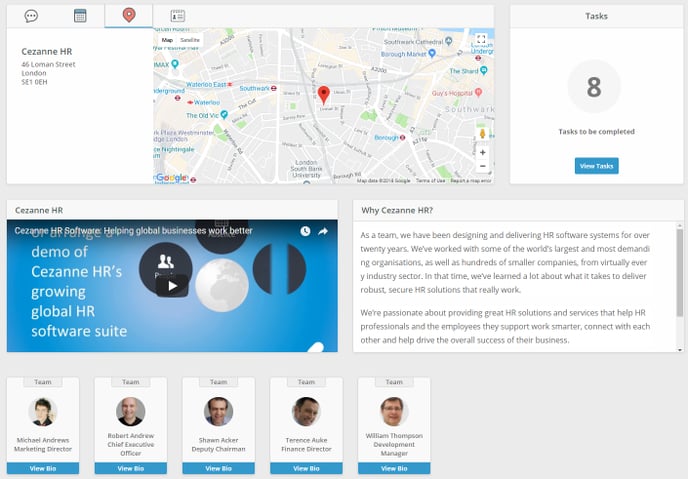
Task: Click Shawn Acker profile photo
Action: 219,411
